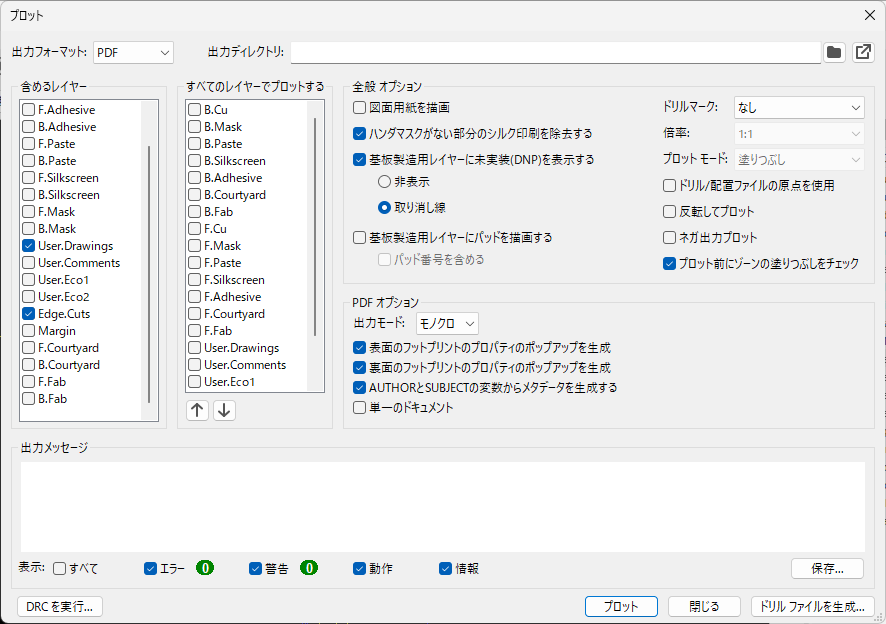Select B.Cu in the all-layers plot list
Screen dimensions: 886x624
click(195, 110)
